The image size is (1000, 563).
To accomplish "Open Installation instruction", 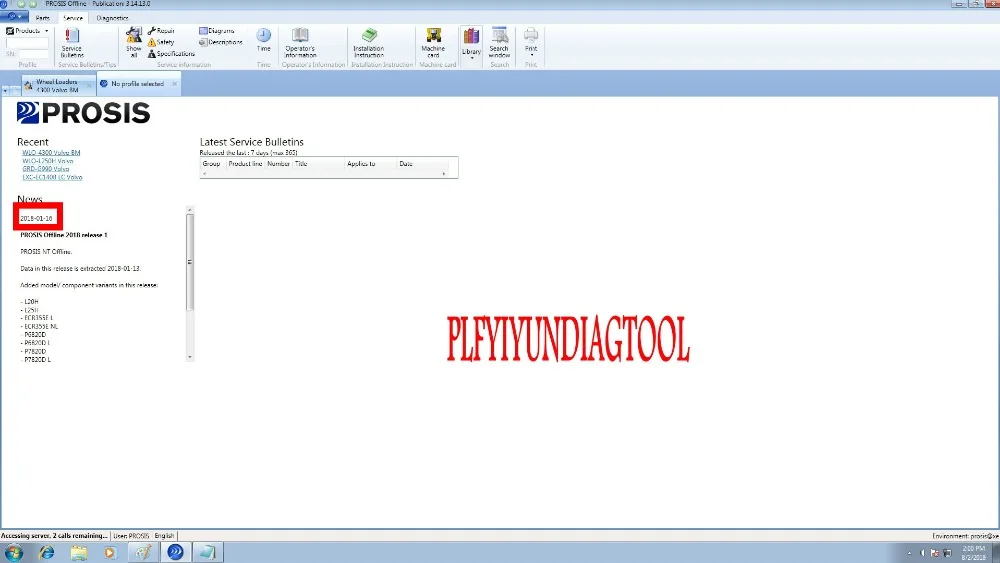I will [369, 43].
